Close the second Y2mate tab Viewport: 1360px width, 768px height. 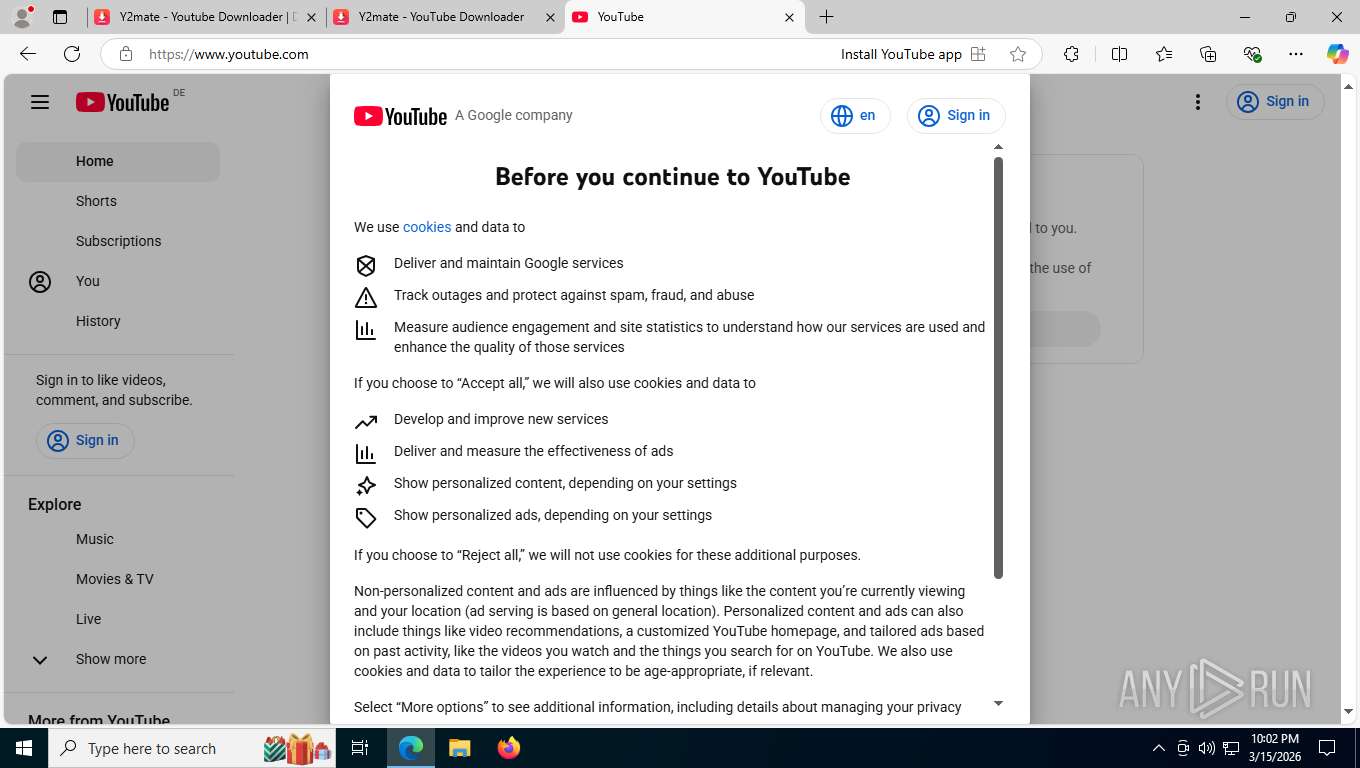550,17
